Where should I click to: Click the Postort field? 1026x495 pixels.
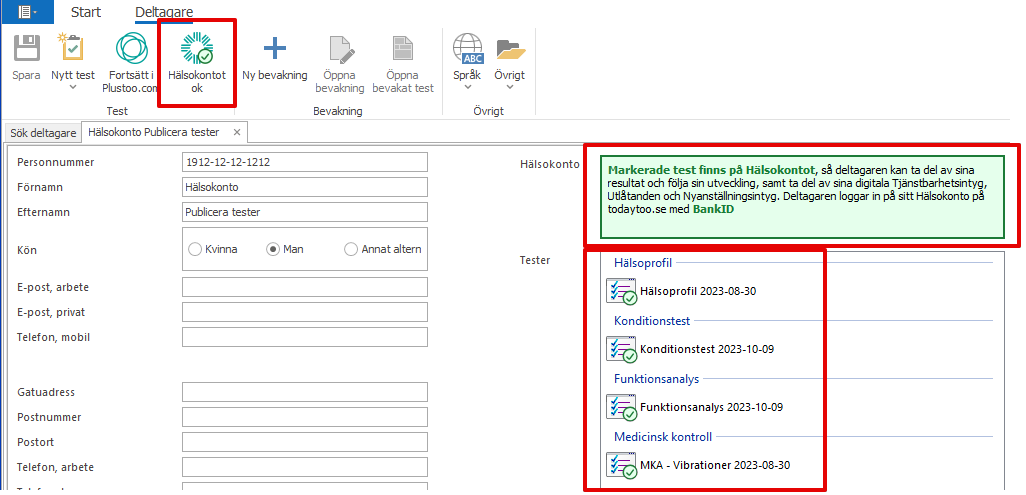[305, 442]
